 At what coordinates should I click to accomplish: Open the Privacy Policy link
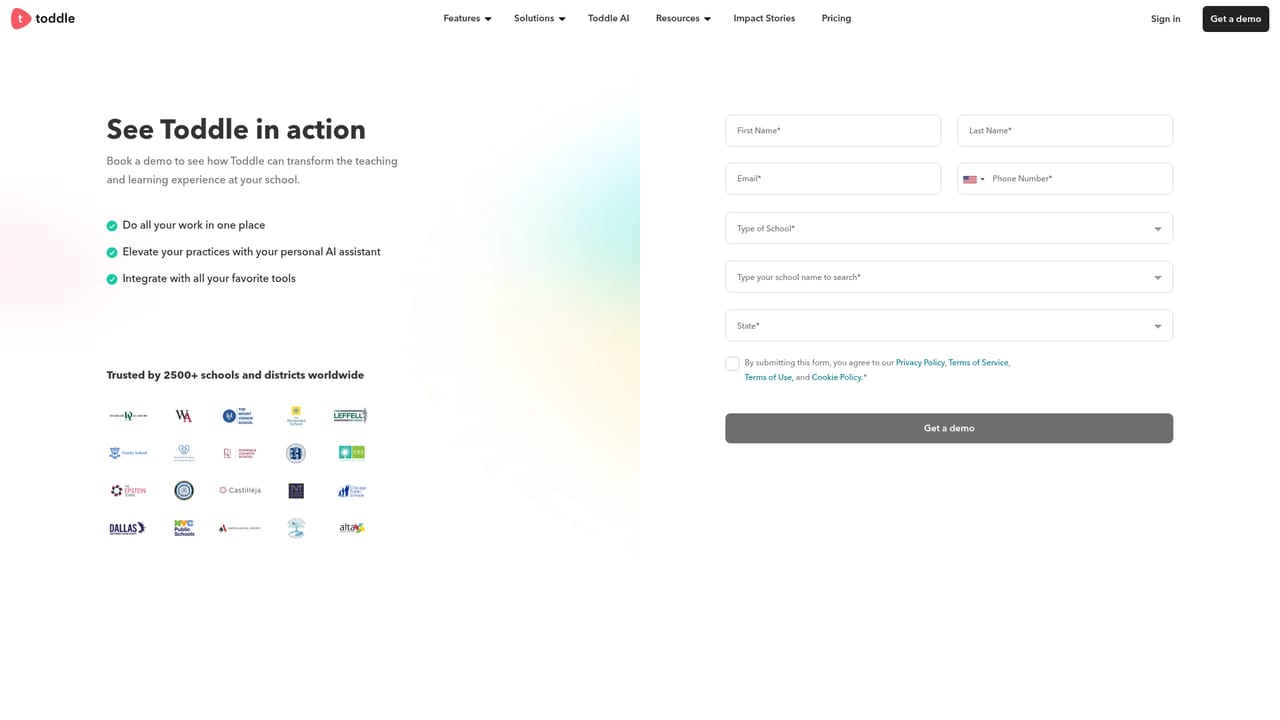(x=920, y=363)
